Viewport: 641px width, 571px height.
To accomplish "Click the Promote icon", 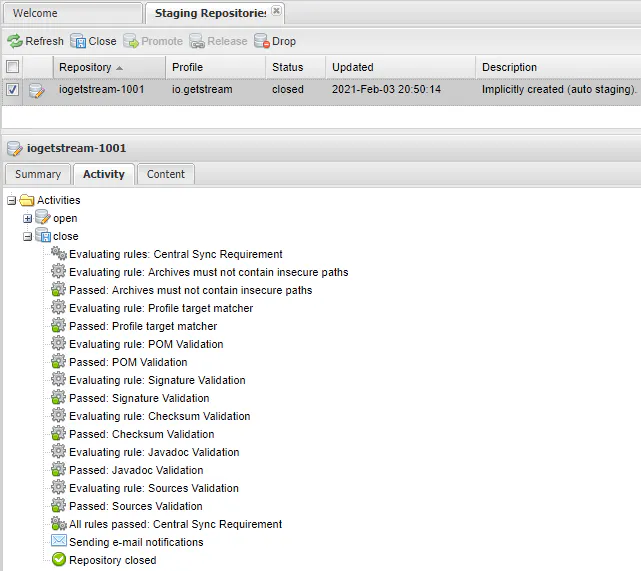I will click(131, 41).
